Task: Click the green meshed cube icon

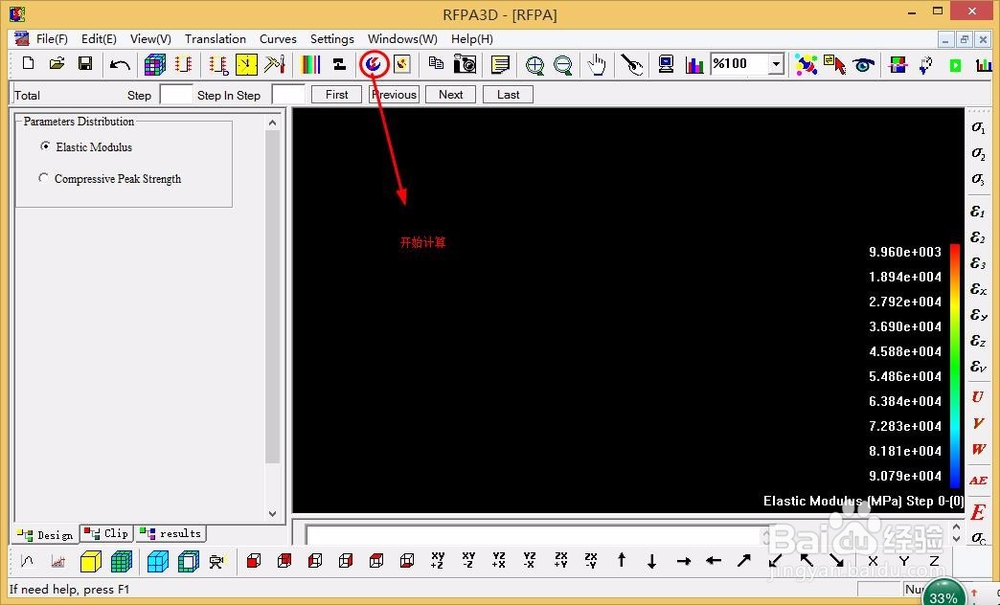Action: [x=121, y=561]
